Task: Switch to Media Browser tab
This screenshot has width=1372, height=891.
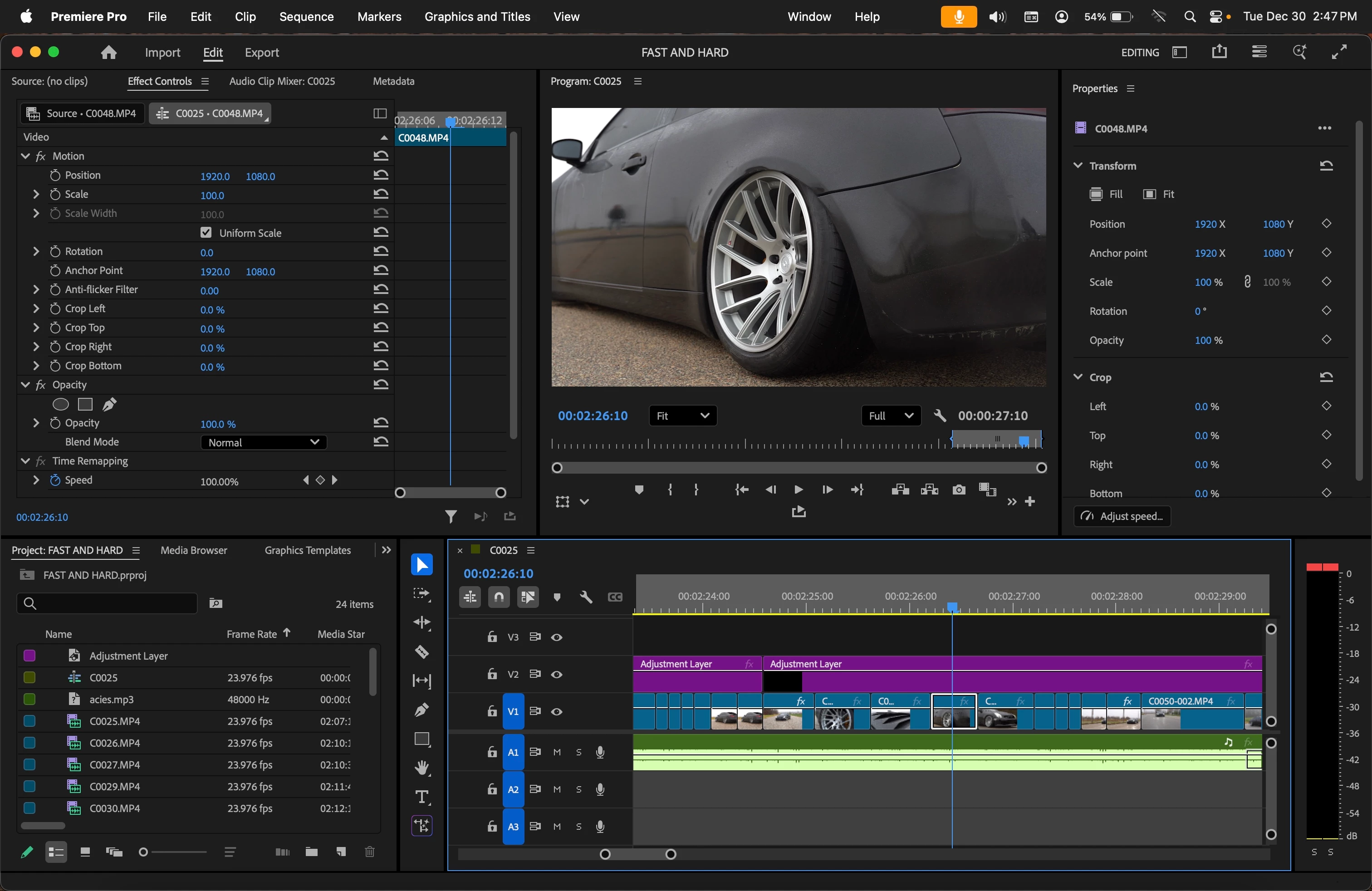Action: 194,550
